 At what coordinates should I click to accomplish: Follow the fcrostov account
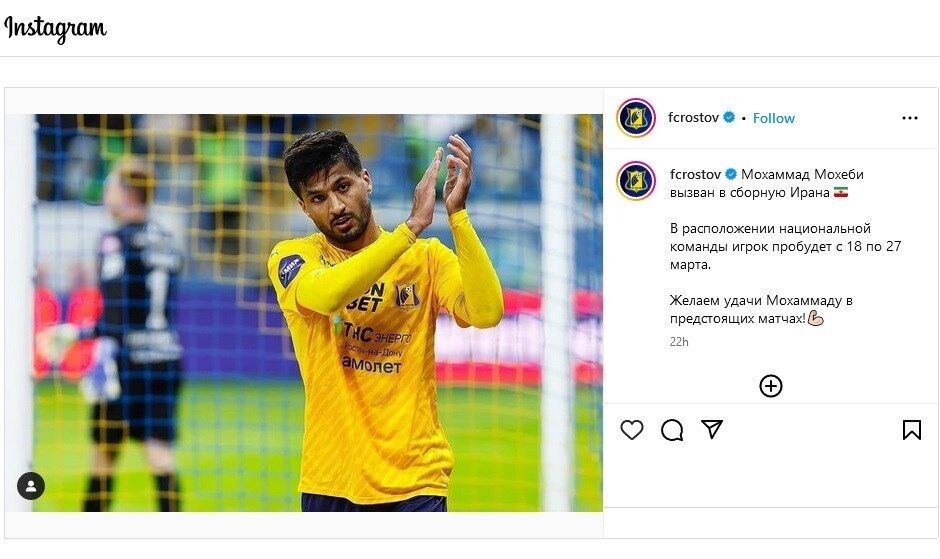pos(773,118)
